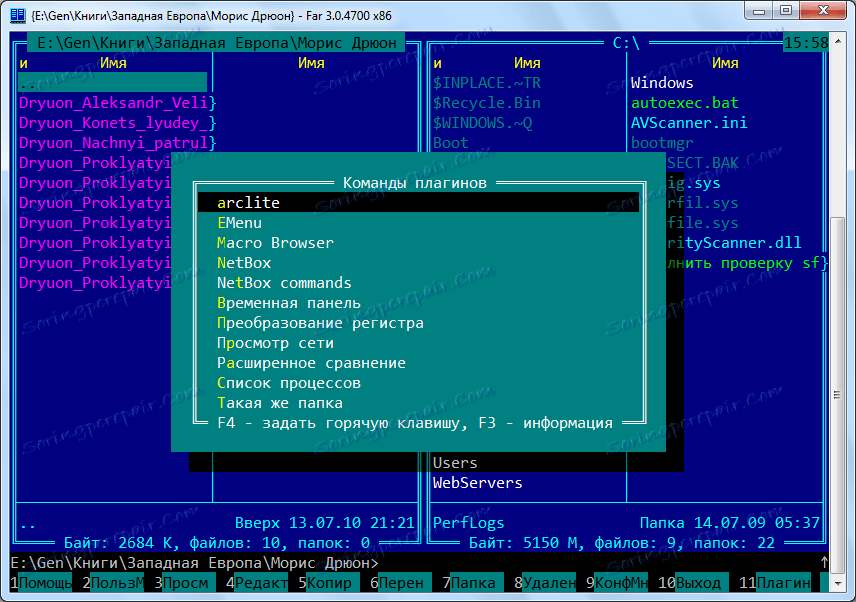Image resolution: width=856 pixels, height=602 pixels.
Task: Select $Recycle.Bin folder
Action: (486, 103)
